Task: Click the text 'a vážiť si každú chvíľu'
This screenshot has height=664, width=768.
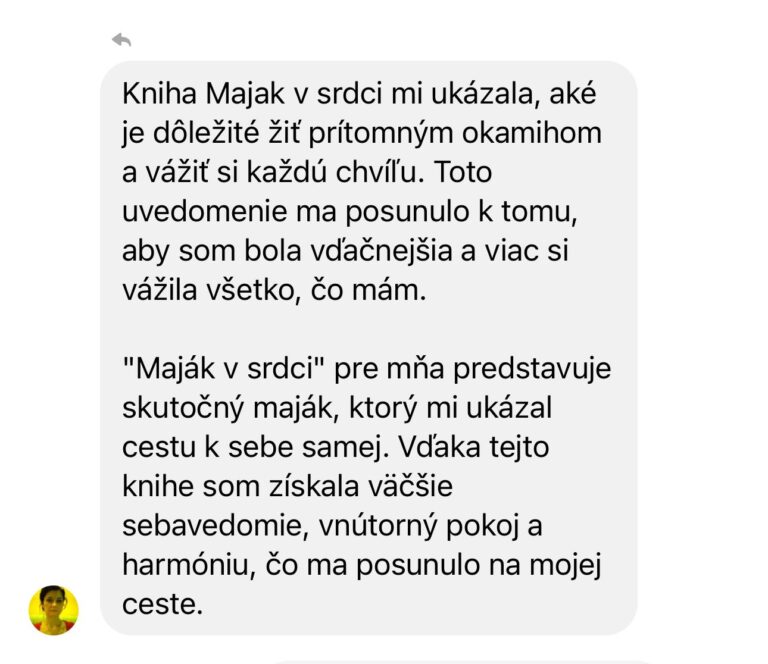Action: [x=273, y=172]
